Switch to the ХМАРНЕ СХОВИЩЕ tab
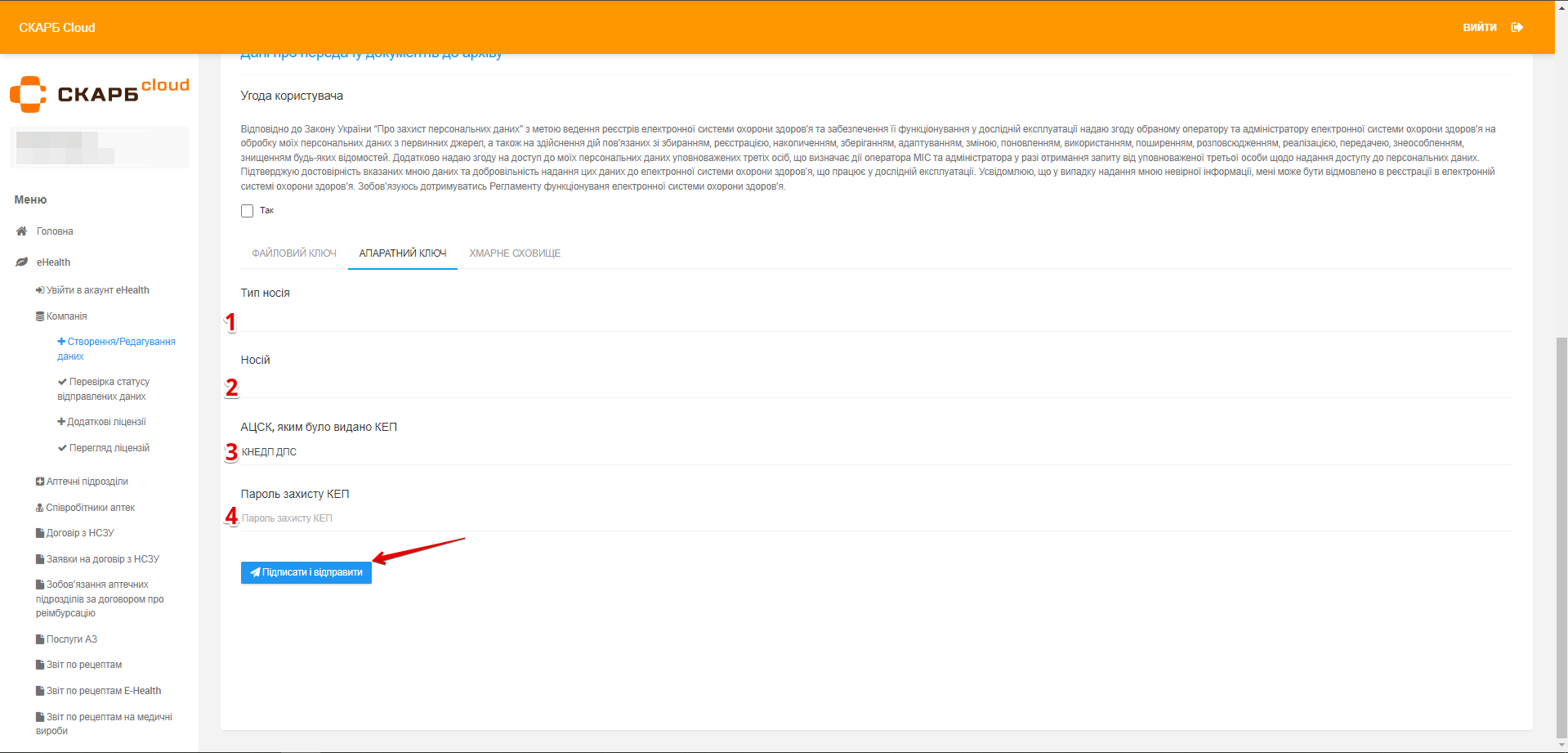The width and height of the screenshot is (1568, 753). (515, 253)
